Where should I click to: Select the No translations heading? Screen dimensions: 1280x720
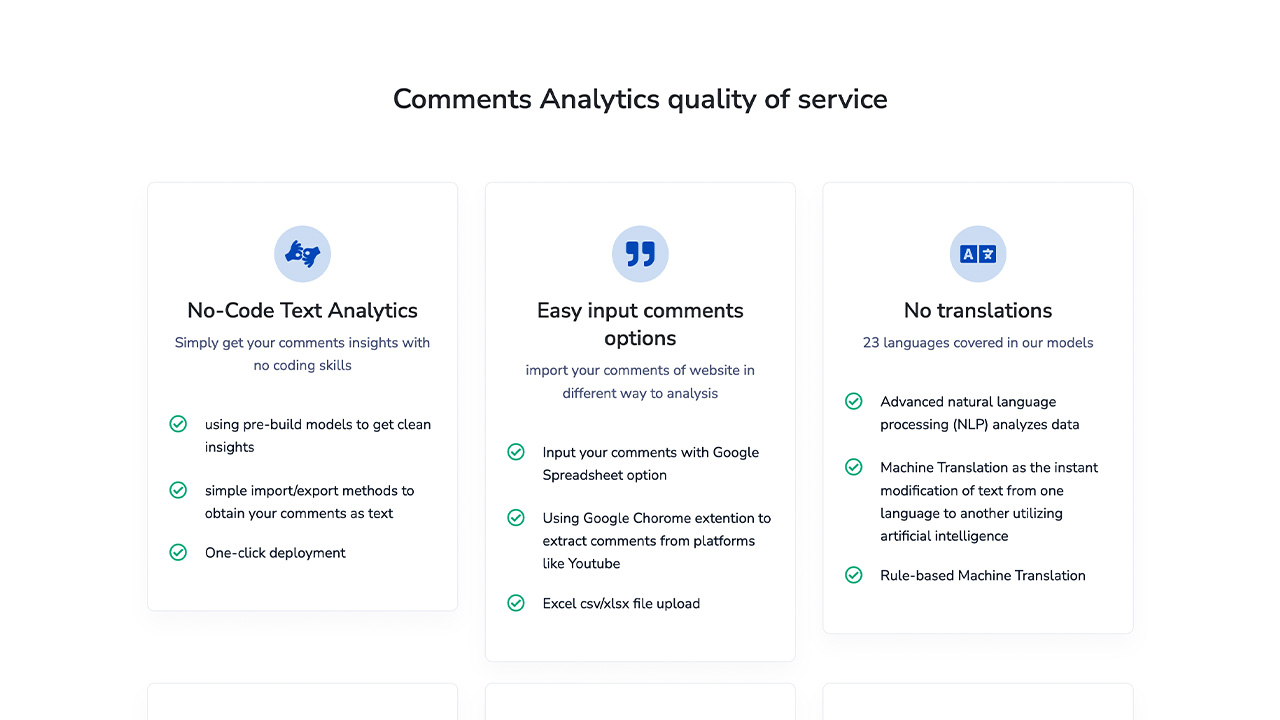point(978,310)
